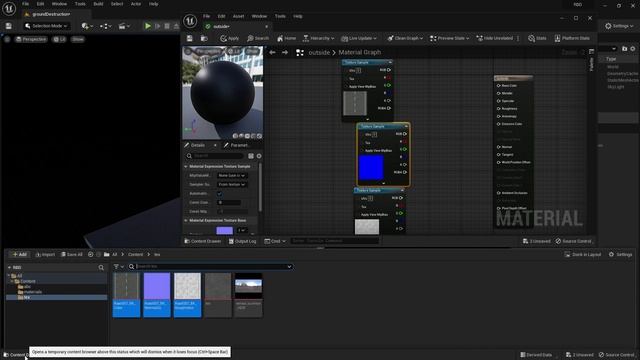Viewport: 640px width, 360px height.
Task: Open Asset menu in material editor
Action: point(238,16)
